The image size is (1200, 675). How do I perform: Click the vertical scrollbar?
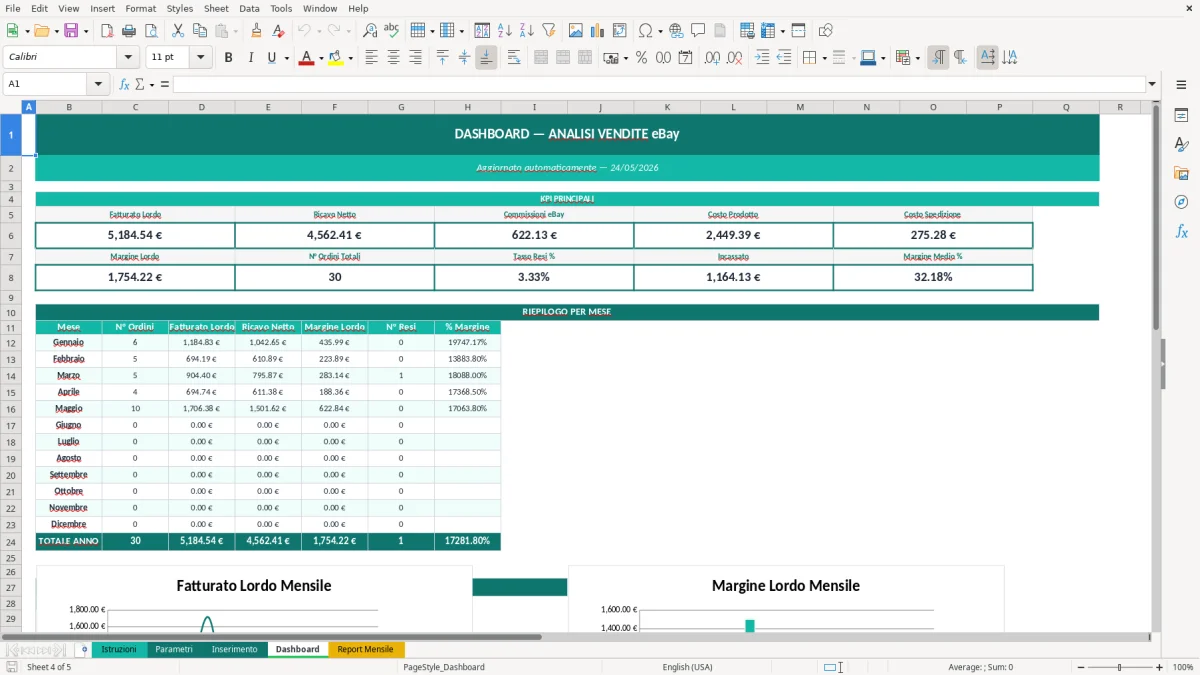pyautogui.click(x=1157, y=365)
